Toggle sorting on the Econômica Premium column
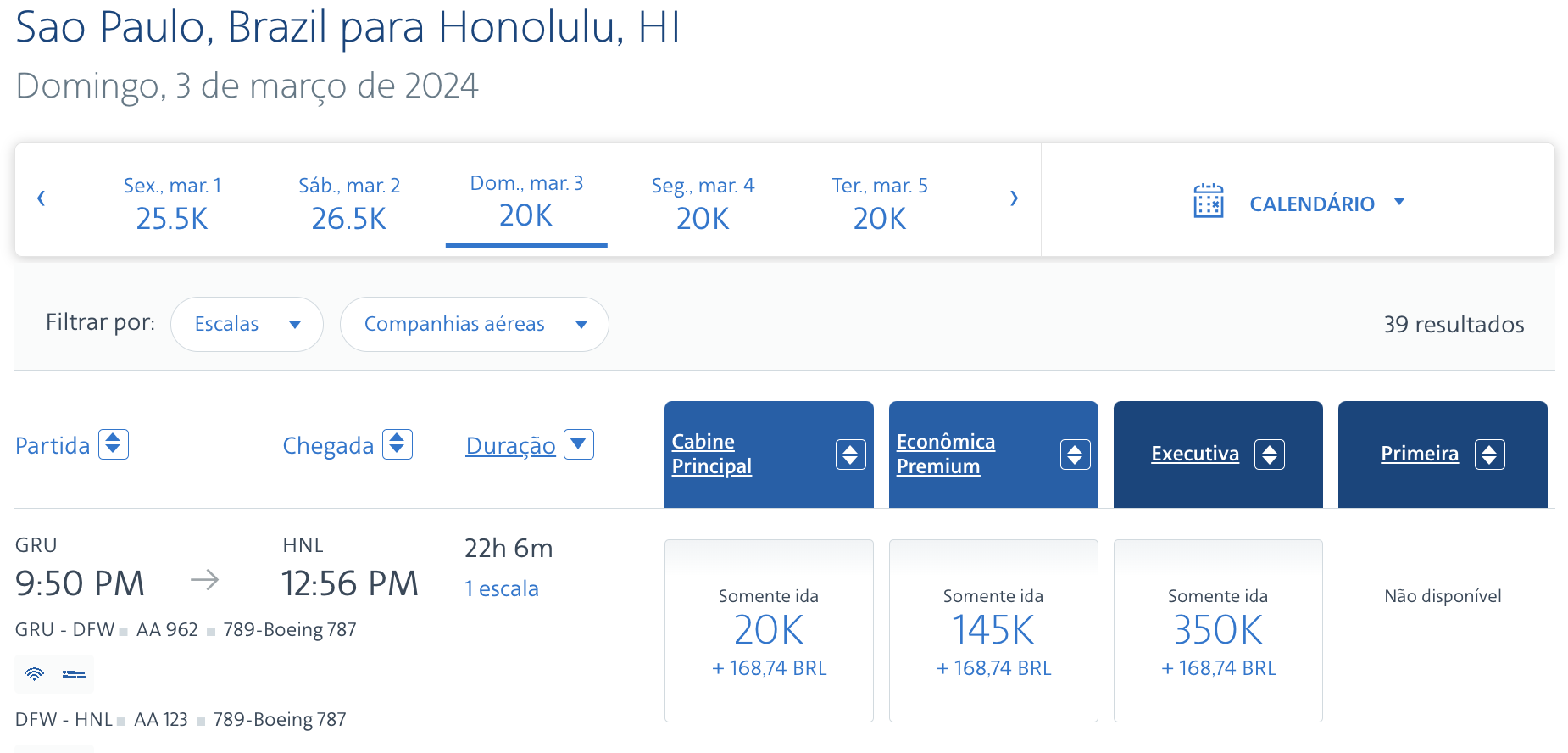 [1075, 455]
